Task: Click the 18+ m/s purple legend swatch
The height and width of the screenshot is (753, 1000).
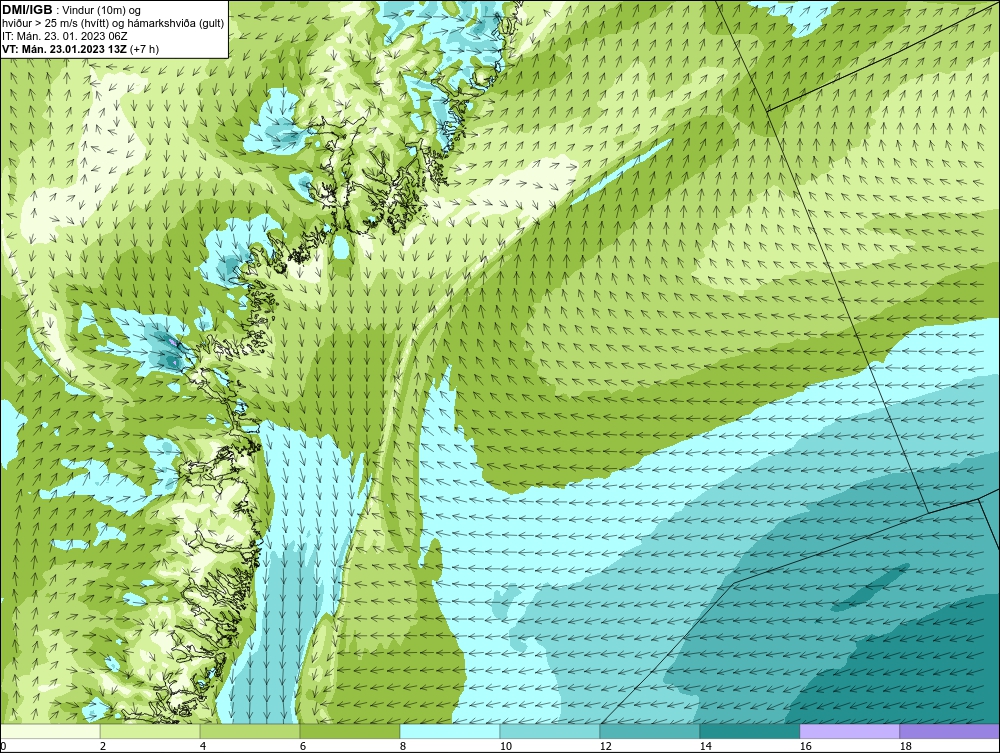Action: (950, 731)
